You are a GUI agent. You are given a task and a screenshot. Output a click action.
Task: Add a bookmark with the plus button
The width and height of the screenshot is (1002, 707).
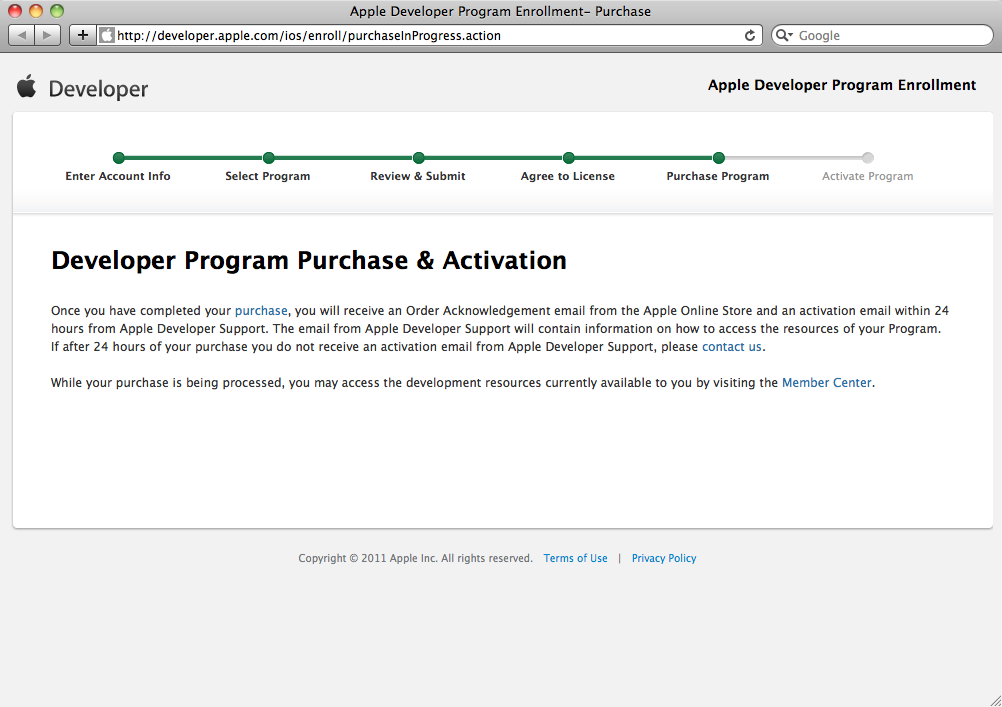[x=82, y=35]
